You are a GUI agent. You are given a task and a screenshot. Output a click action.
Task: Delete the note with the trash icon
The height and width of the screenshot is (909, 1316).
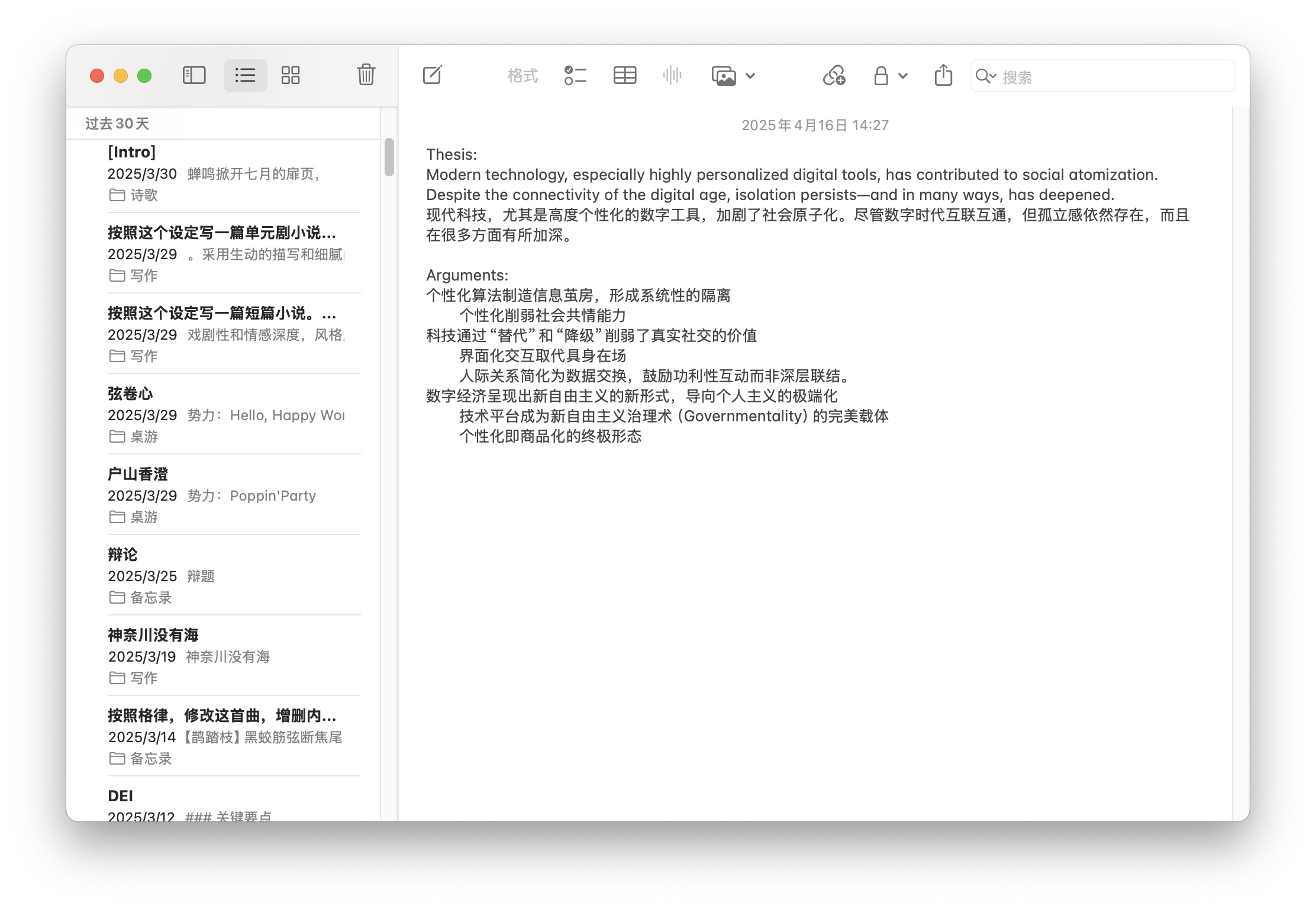pyautogui.click(x=366, y=75)
